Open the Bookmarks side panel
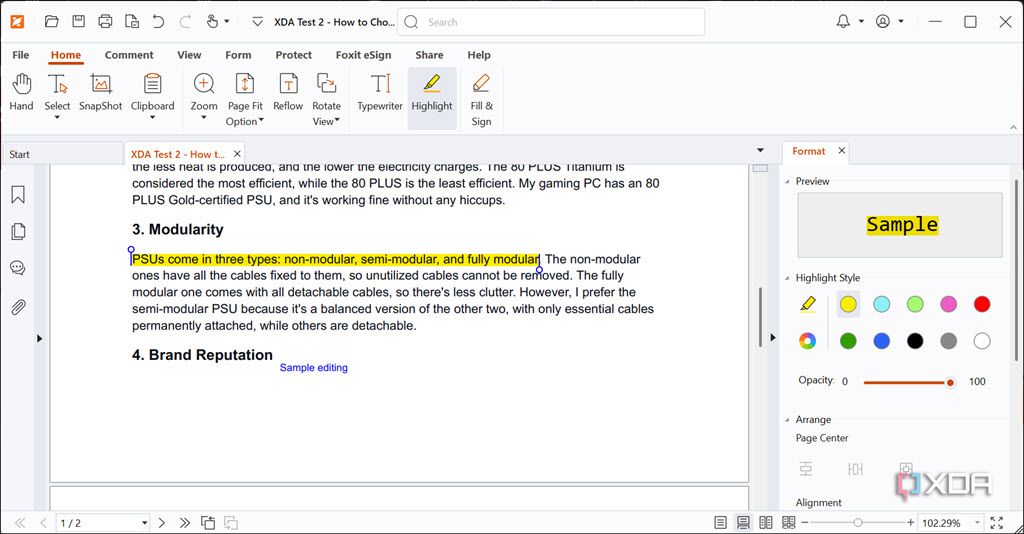This screenshot has height=534, width=1024. click(18, 195)
